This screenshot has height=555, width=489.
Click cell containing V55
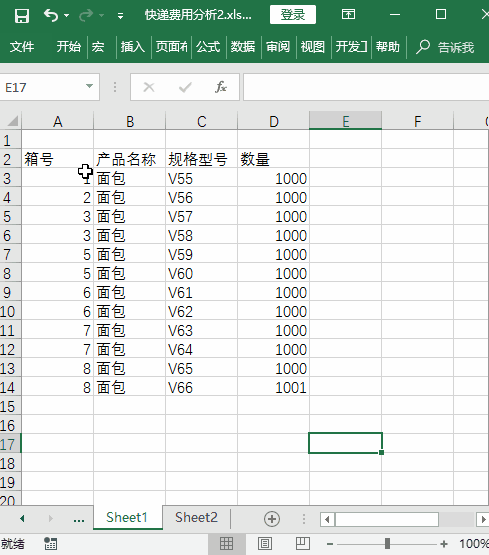point(201,178)
